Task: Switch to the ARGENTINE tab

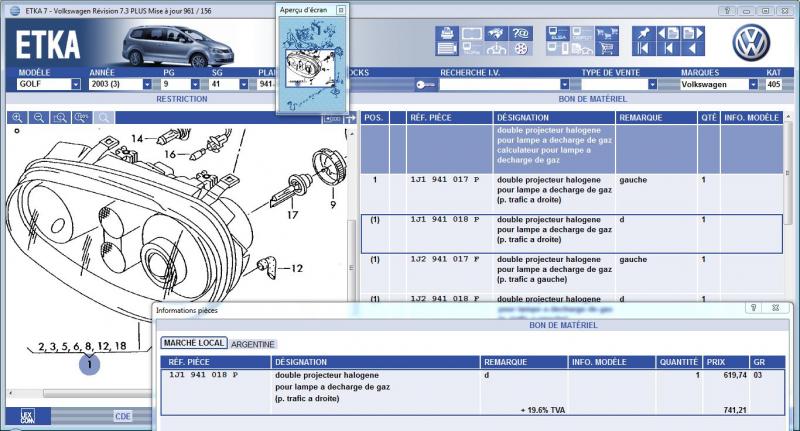Action: 253,344
